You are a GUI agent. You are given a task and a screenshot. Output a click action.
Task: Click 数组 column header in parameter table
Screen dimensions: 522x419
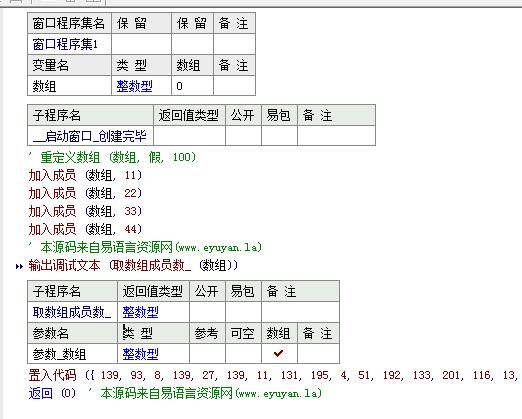279,333
